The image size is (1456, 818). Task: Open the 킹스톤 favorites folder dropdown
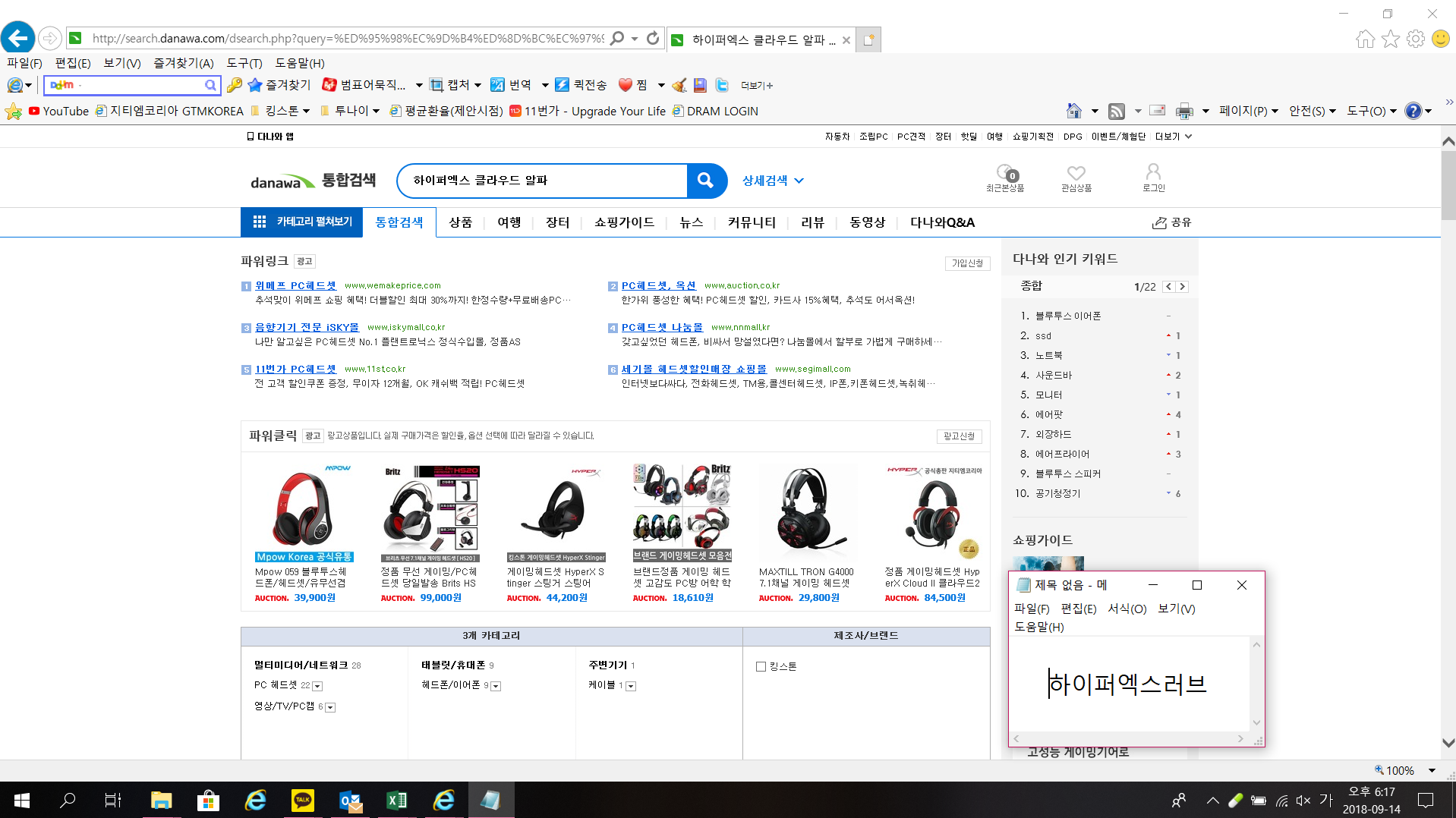pyautogui.click(x=280, y=111)
